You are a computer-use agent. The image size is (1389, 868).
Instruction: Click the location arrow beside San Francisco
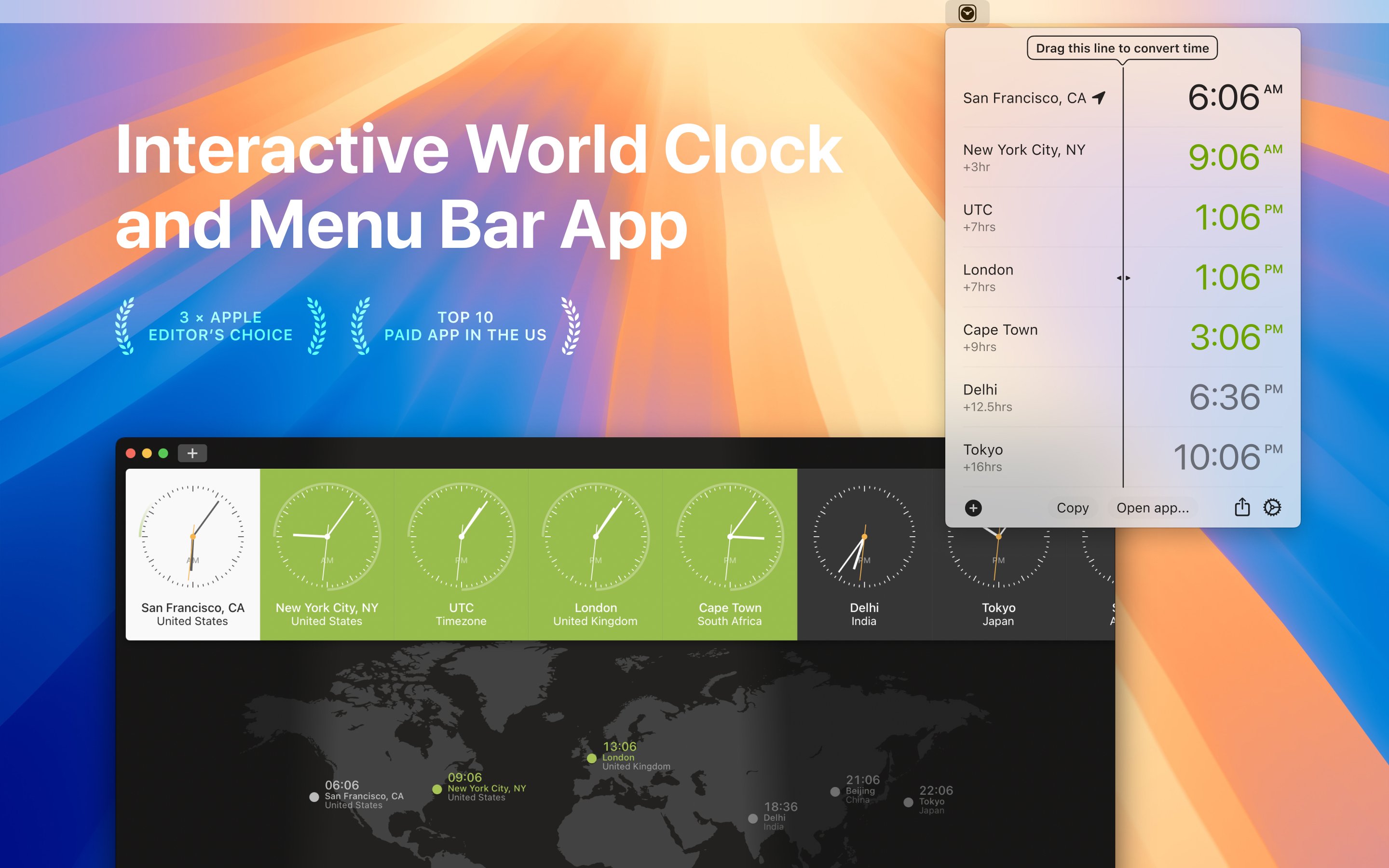1099,97
